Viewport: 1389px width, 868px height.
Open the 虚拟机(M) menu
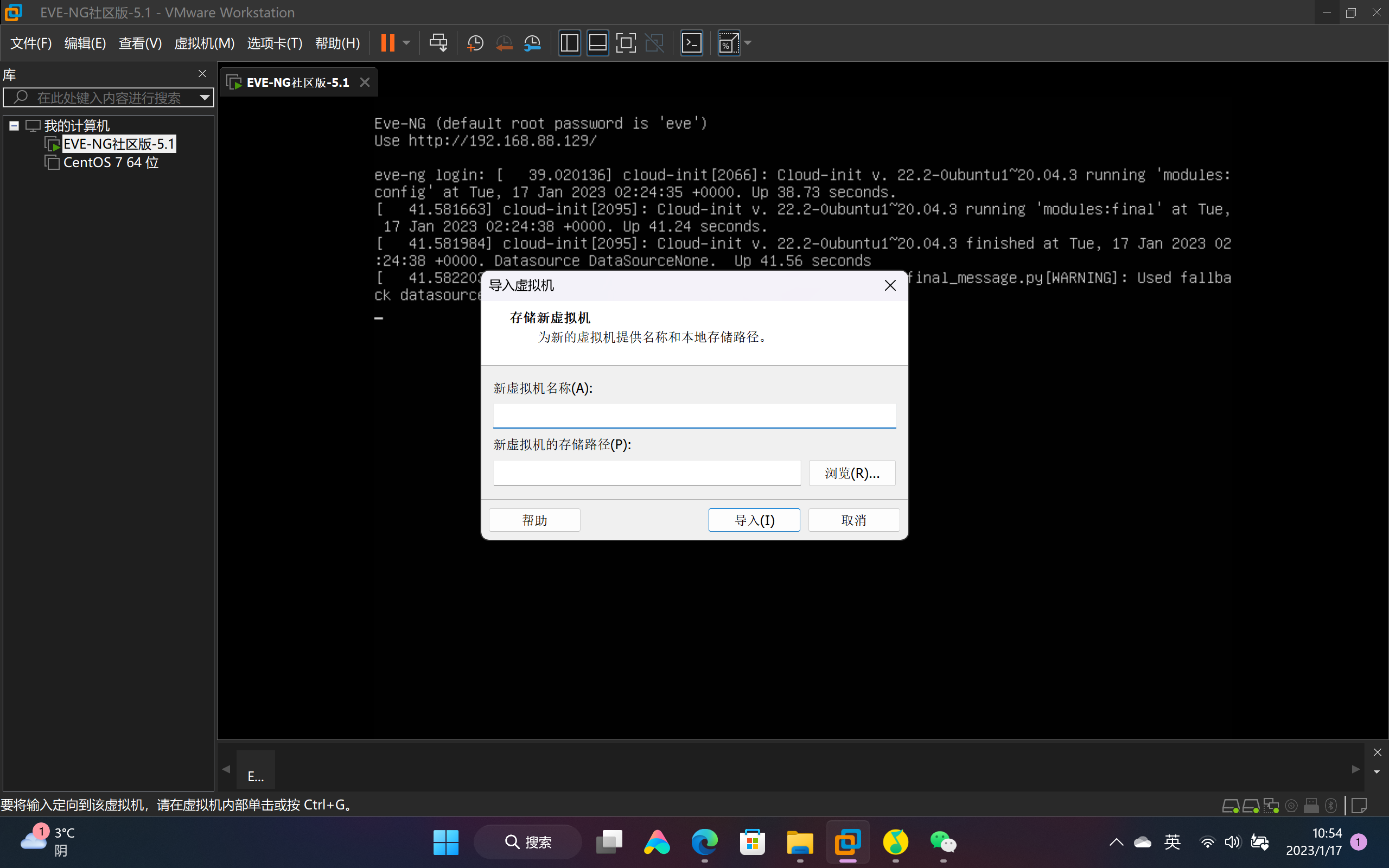[204, 43]
